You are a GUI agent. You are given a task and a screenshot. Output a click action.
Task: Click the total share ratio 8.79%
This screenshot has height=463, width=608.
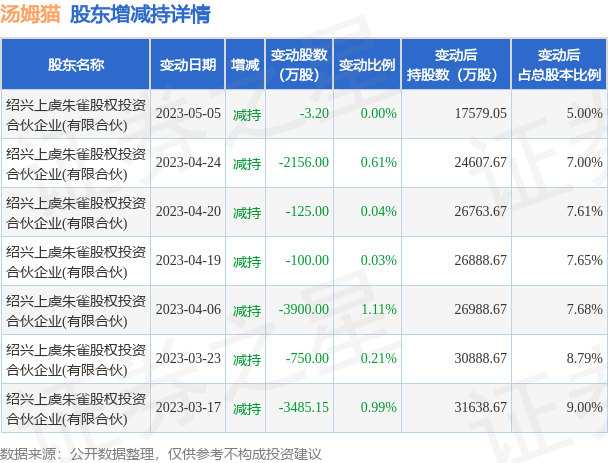click(584, 359)
